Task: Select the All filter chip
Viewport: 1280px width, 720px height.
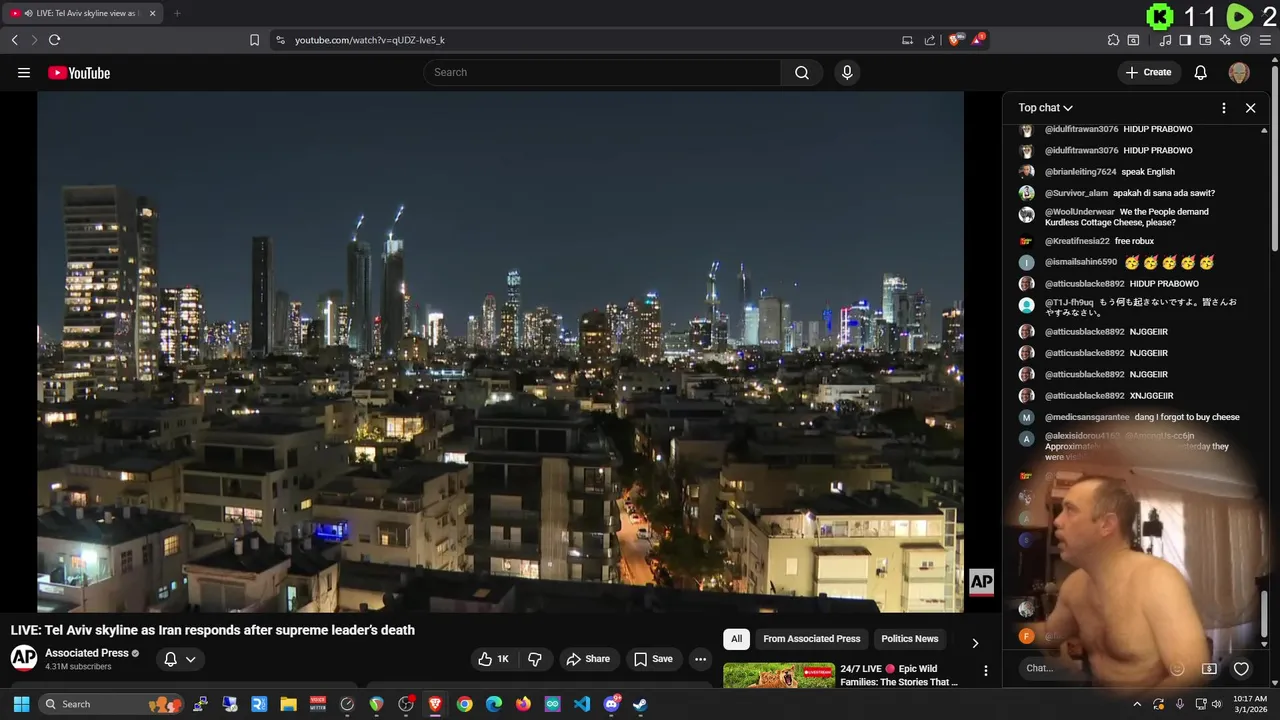Action: 737,639
